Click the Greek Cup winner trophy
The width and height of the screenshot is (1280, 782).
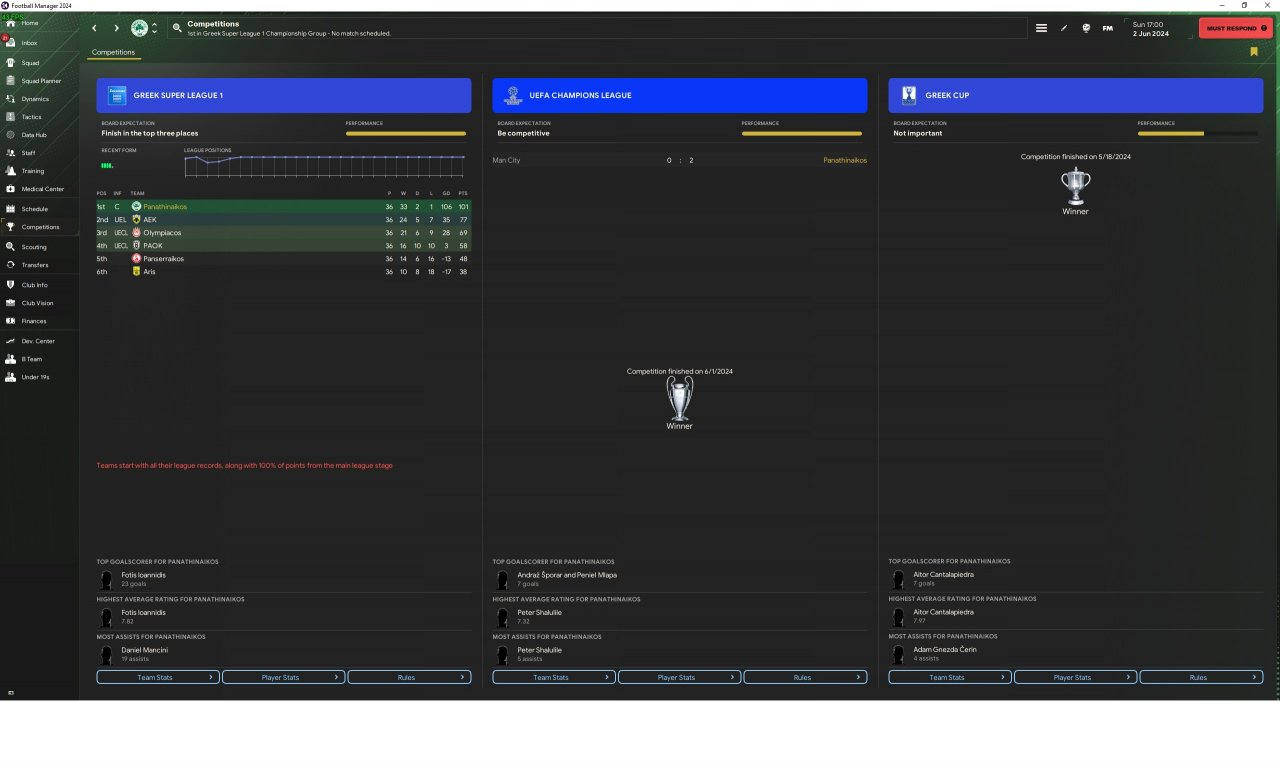1076,186
